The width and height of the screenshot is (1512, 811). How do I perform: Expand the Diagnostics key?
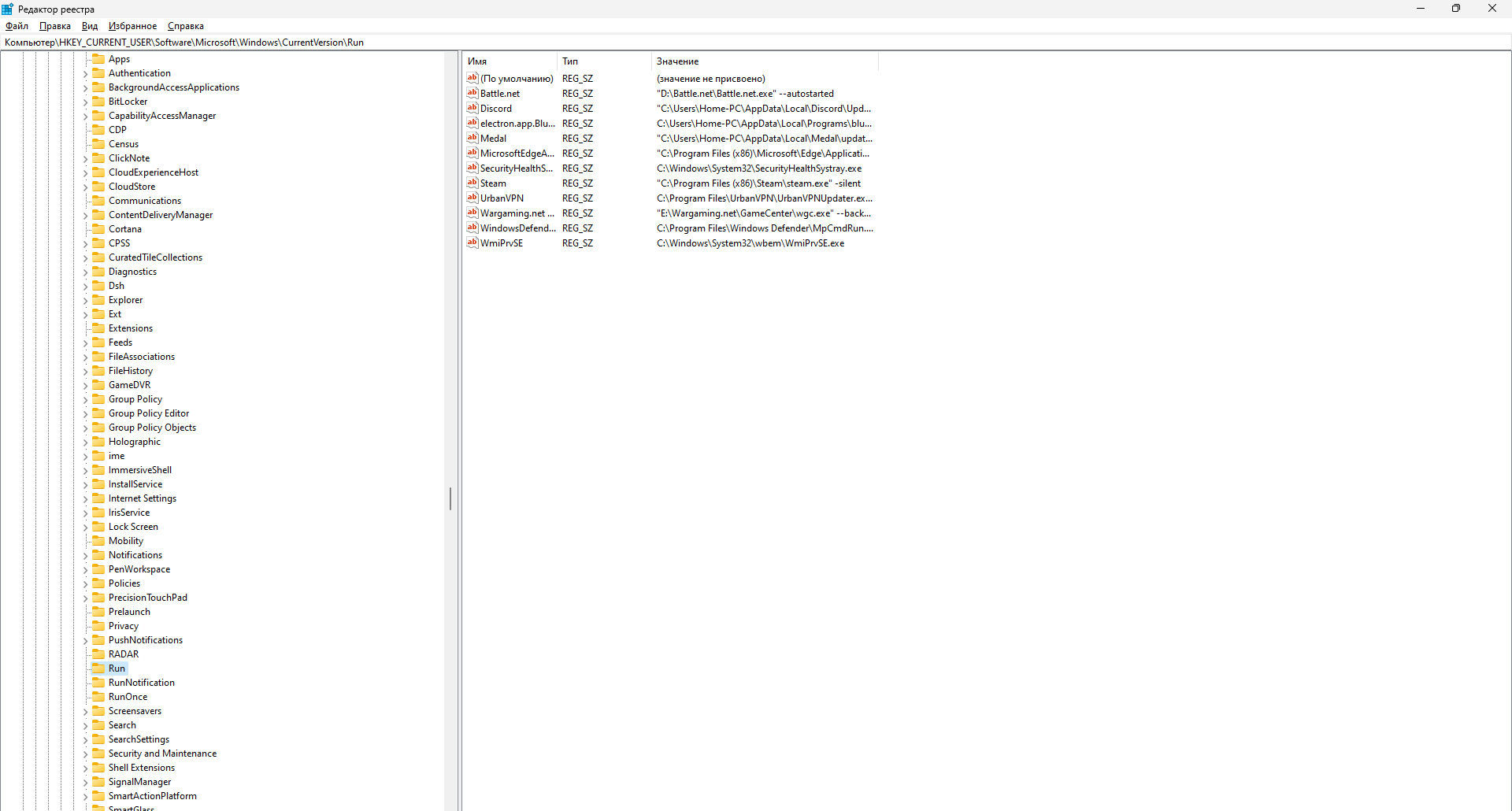coord(86,272)
